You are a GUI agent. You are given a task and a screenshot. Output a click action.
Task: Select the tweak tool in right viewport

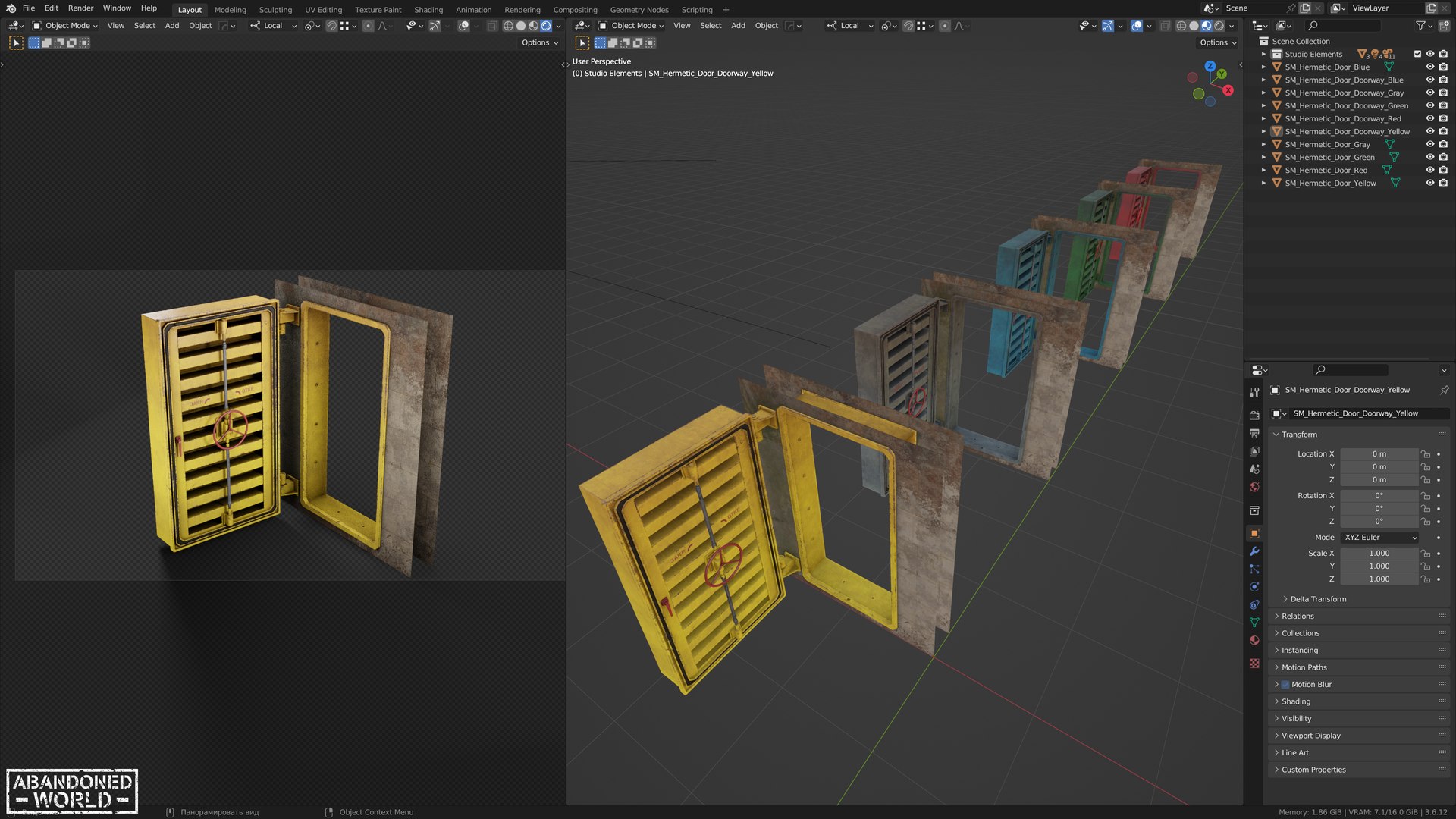[x=582, y=43]
